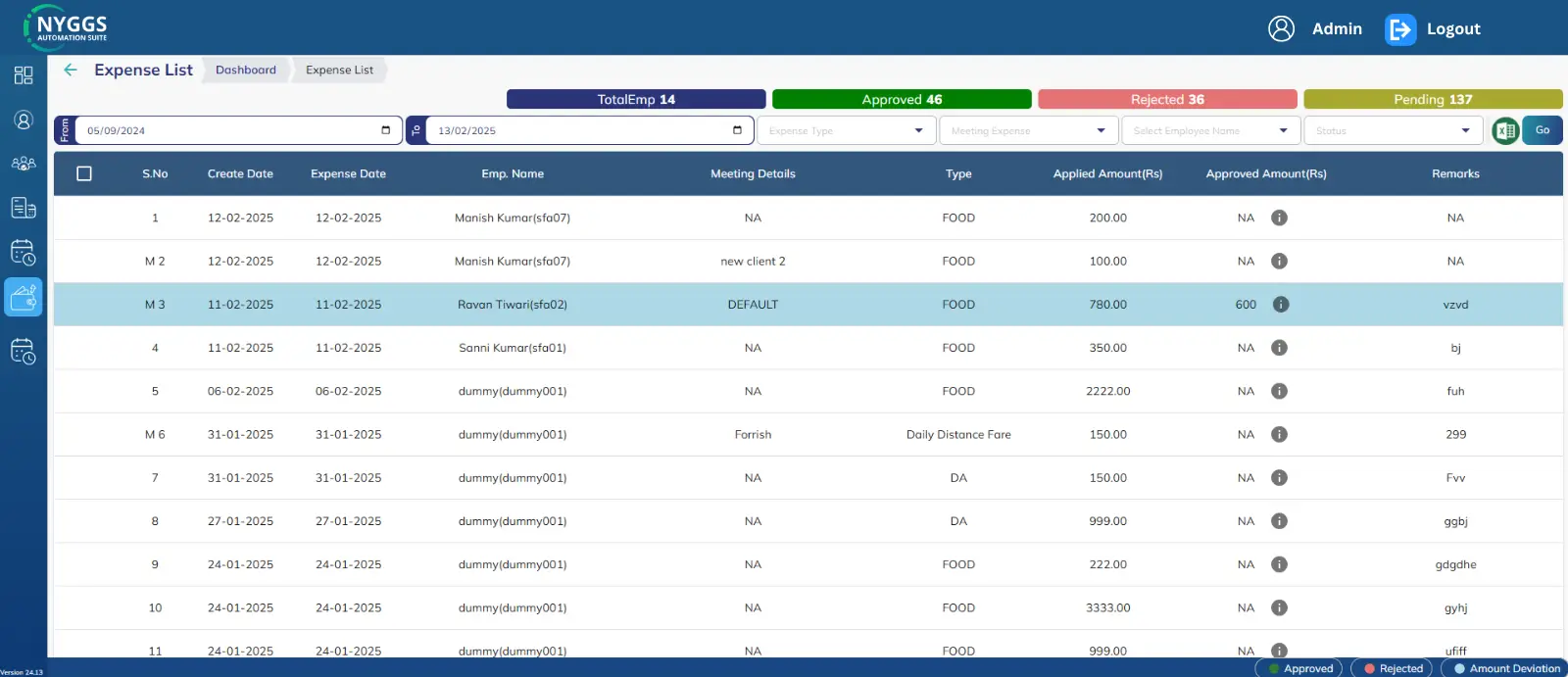1568x677 pixels.
Task: Click serial number M 6 cell
Action: [x=155, y=434]
